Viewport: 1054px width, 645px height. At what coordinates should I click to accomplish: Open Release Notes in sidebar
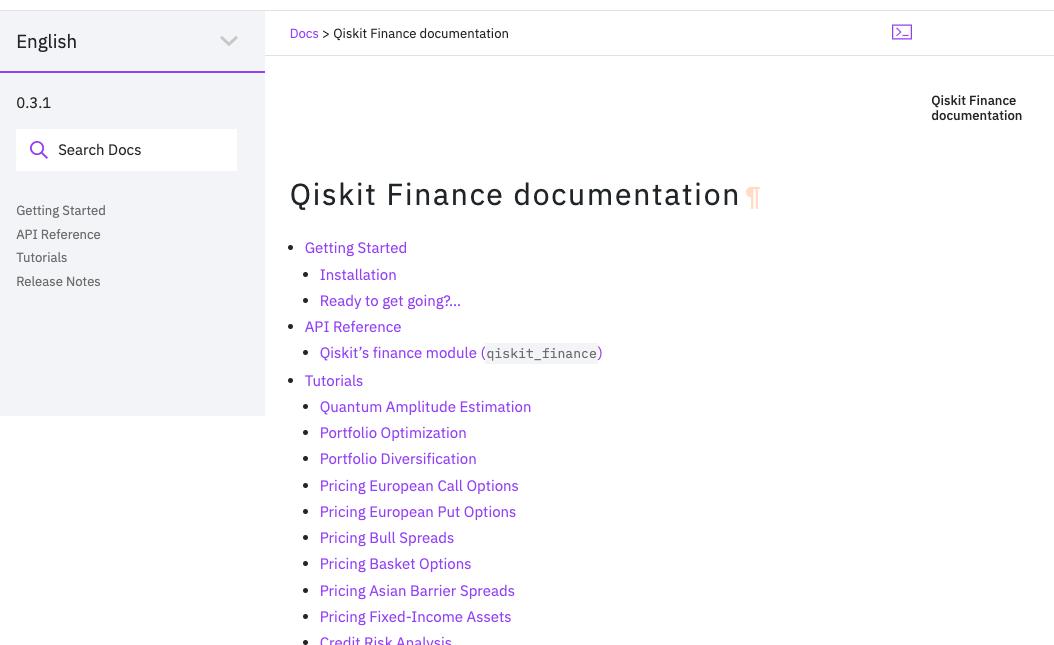(x=58, y=282)
